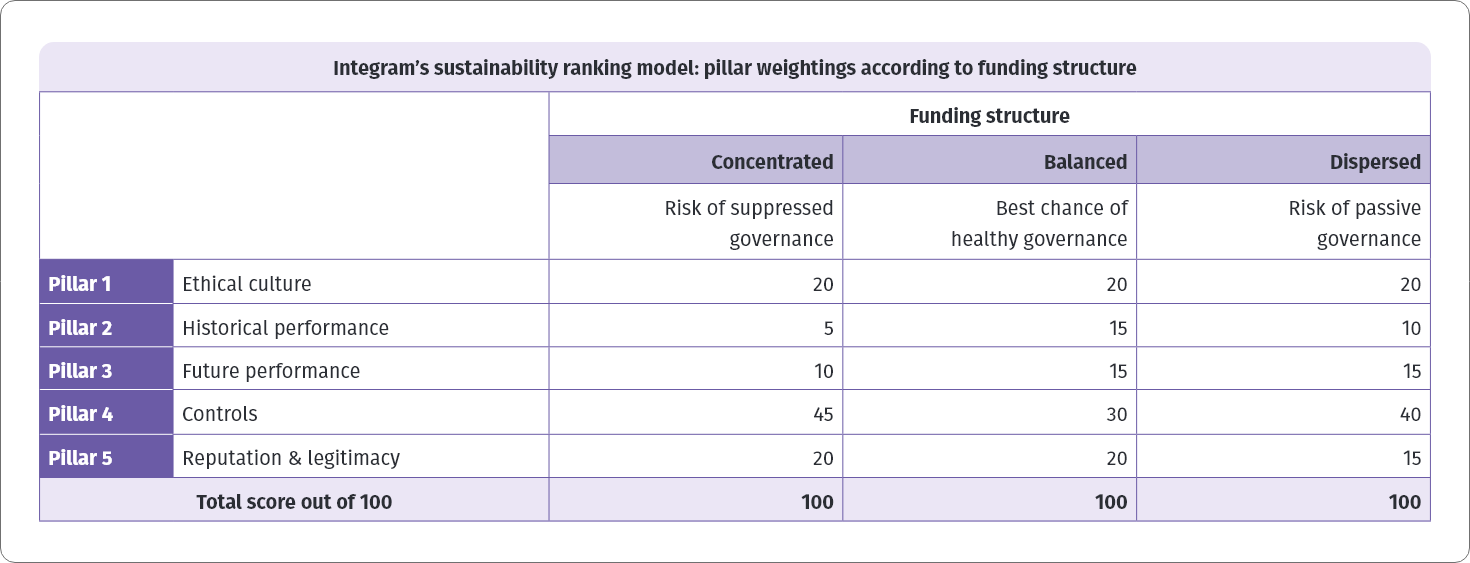Image resolution: width=1470 pixels, height=563 pixels.
Task: Select the Pillar 3 row label
Action: 106,371
